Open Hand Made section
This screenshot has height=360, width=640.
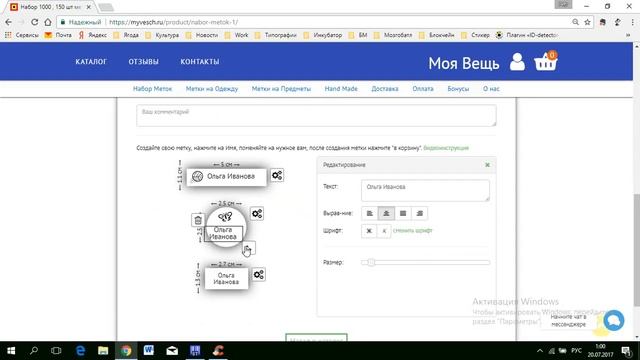click(341, 89)
